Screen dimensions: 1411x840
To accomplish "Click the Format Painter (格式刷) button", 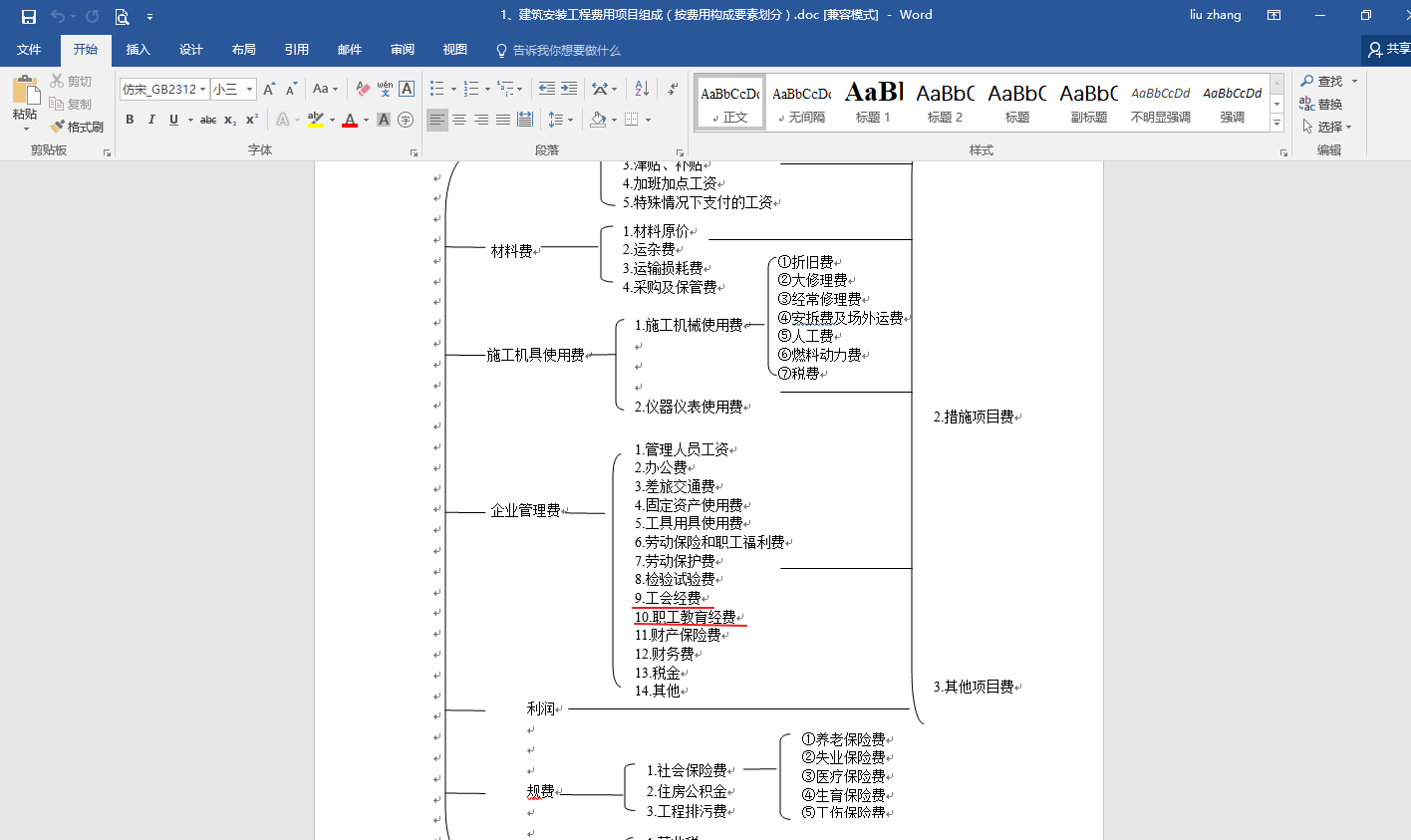I will (x=77, y=127).
